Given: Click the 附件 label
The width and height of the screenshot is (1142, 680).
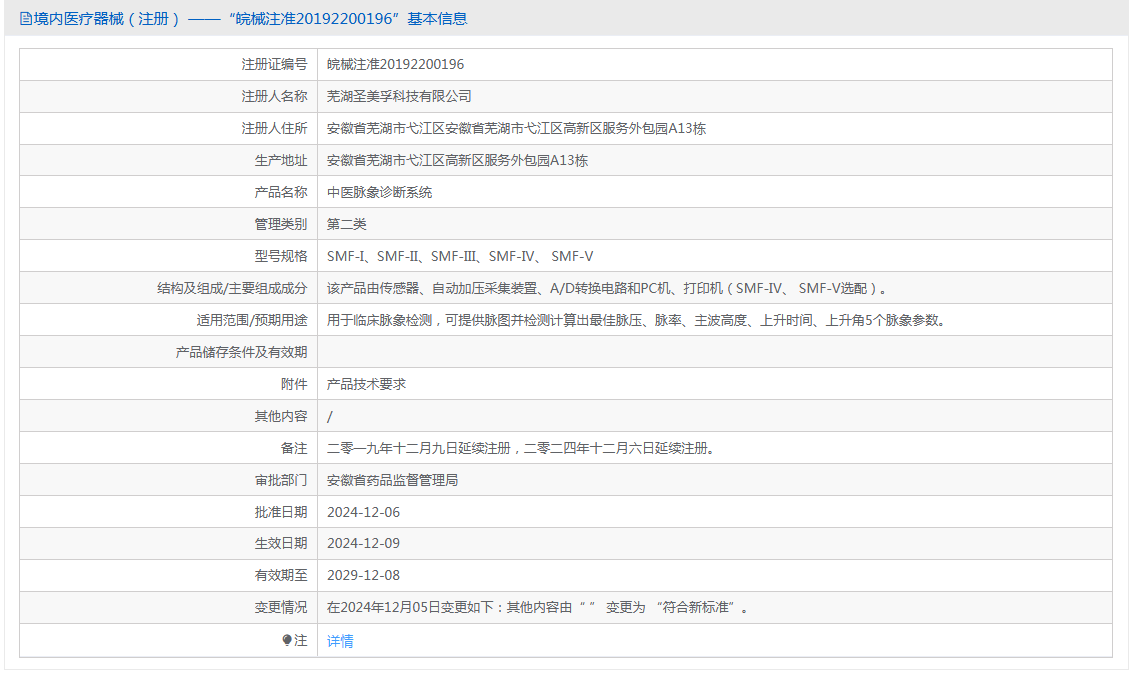Looking at the screenshot, I should 294,384.
